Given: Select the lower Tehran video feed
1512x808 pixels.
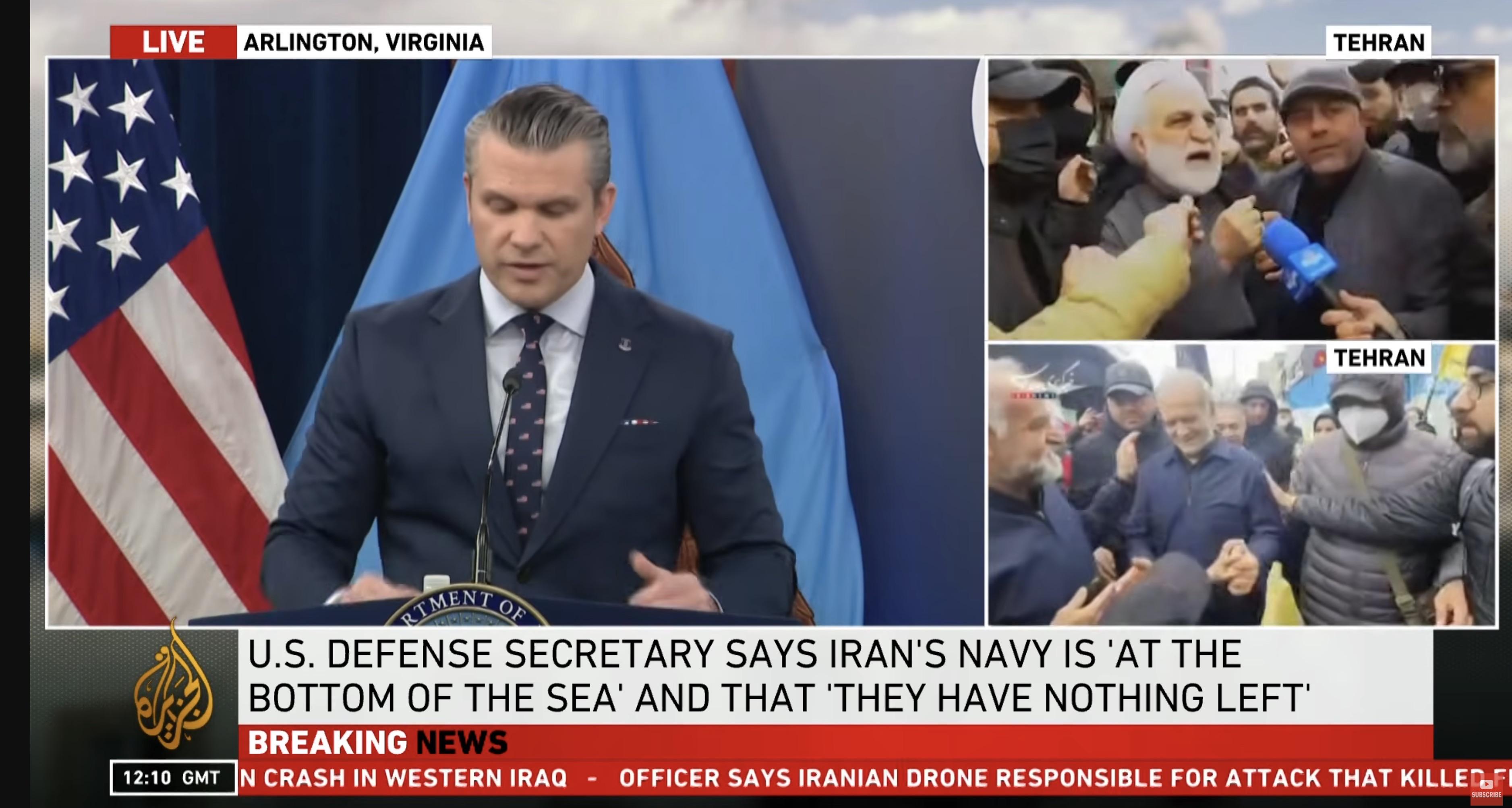Looking at the screenshot, I should [x=1242, y=485].
